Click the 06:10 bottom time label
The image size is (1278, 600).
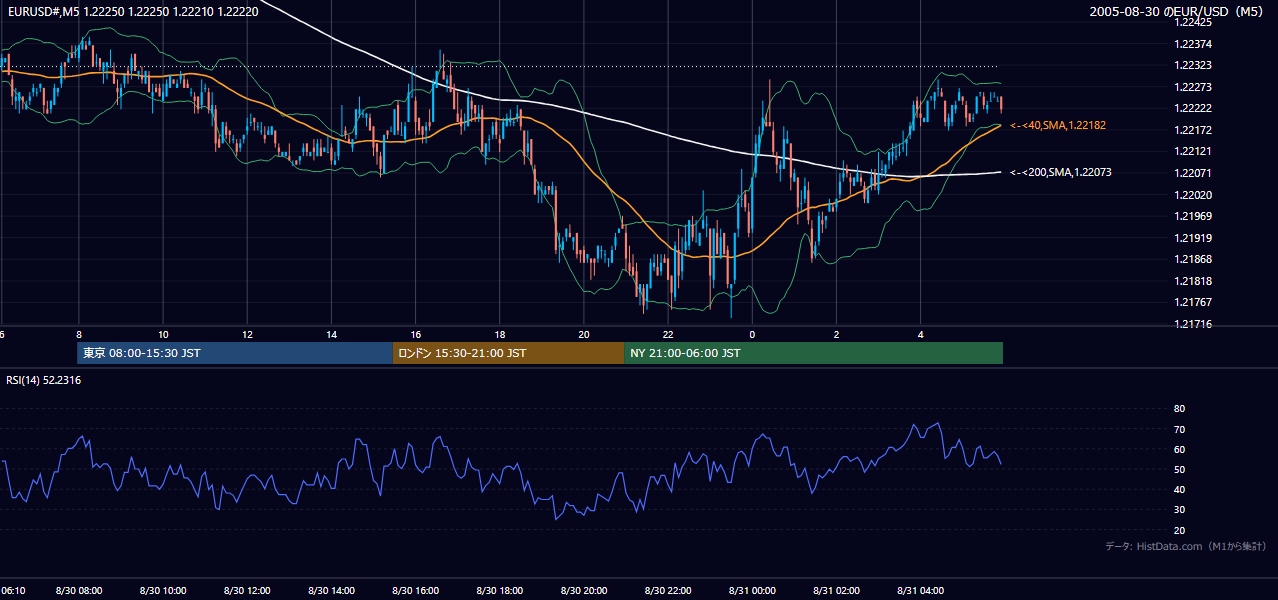pos(13,591)
